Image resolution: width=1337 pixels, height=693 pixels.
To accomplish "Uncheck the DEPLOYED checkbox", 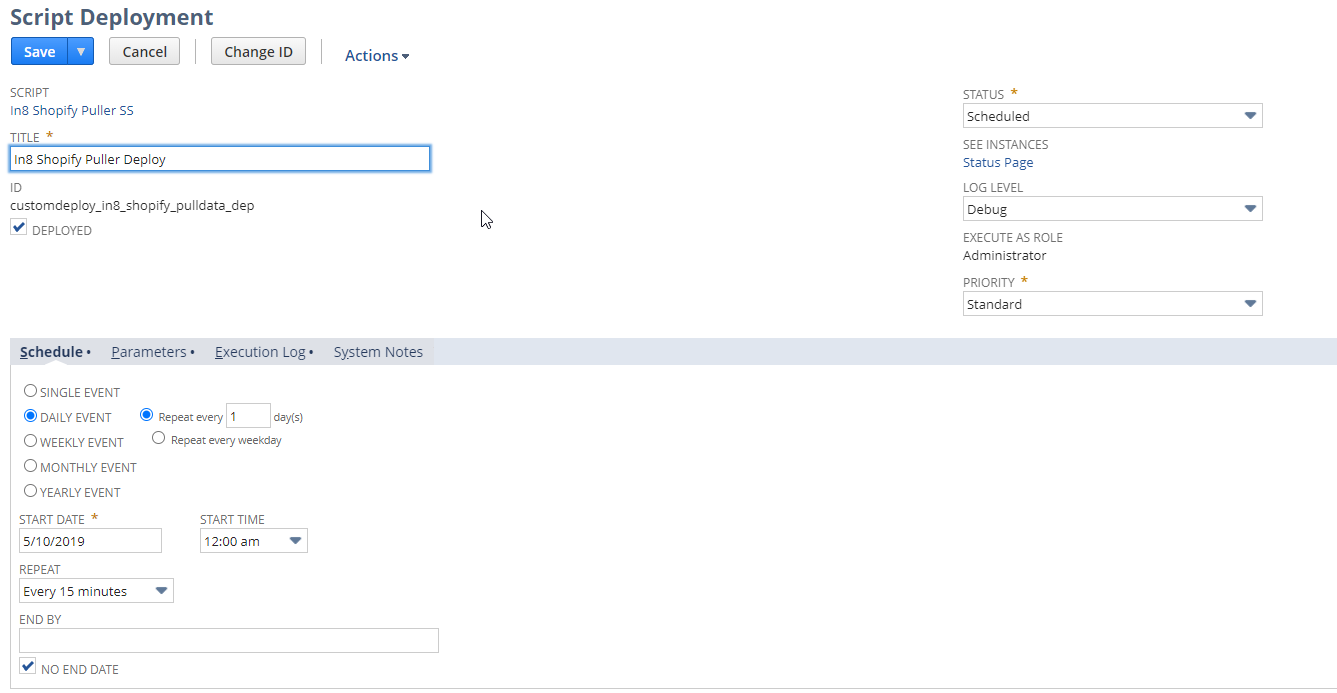I will (18, 227).
